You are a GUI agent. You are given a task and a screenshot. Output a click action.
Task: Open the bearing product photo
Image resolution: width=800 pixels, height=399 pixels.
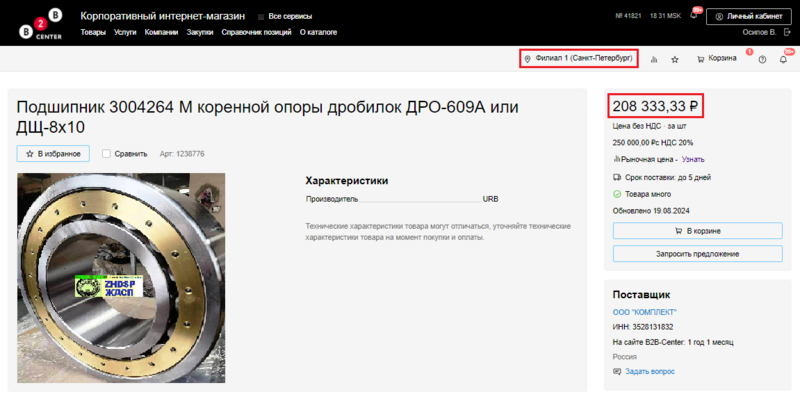click(x=121, y=278)
